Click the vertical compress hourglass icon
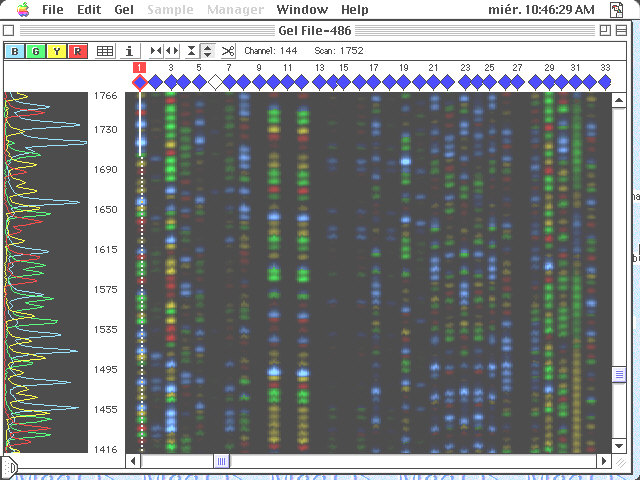The image size is (640, 480). click(x=191, y=51)
